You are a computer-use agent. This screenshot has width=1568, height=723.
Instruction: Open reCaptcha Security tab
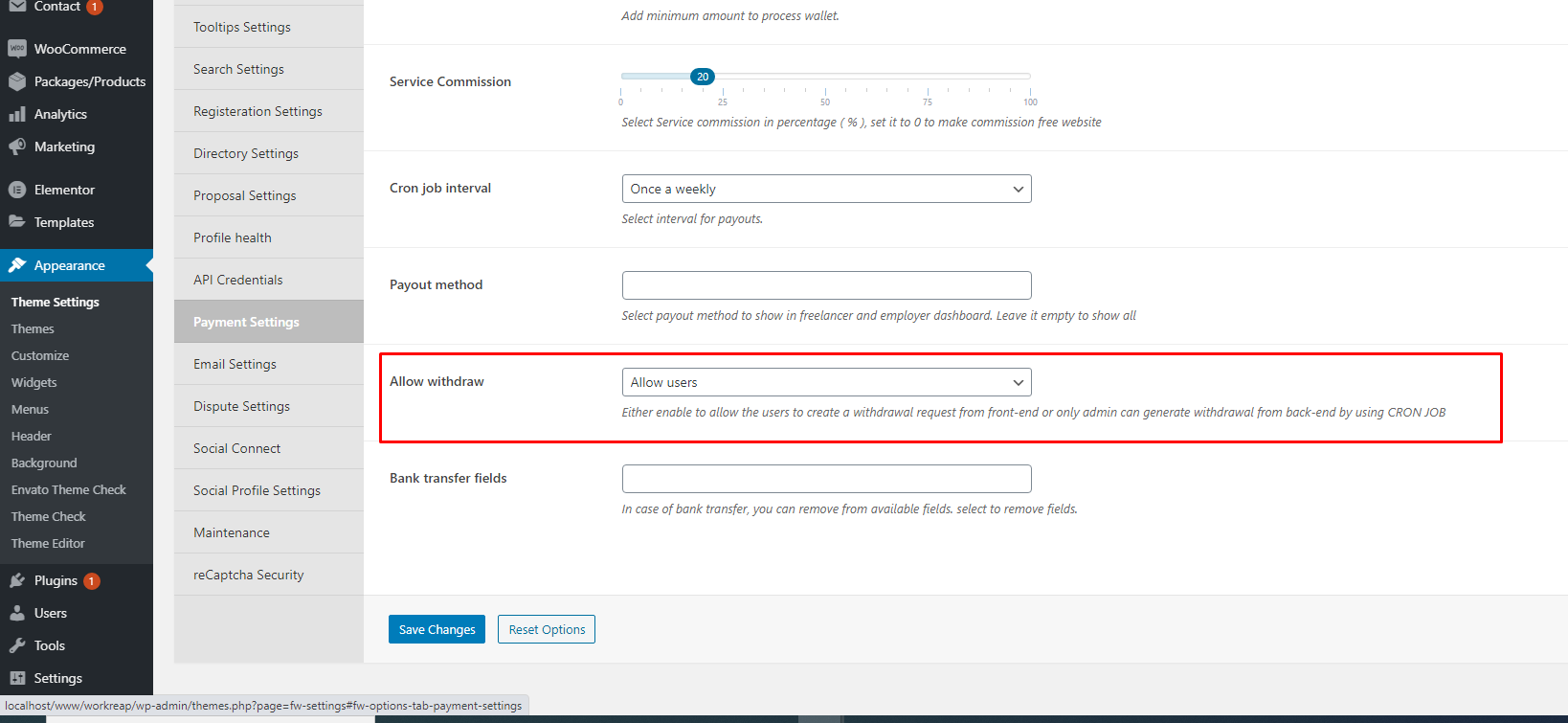coord(269,575)
